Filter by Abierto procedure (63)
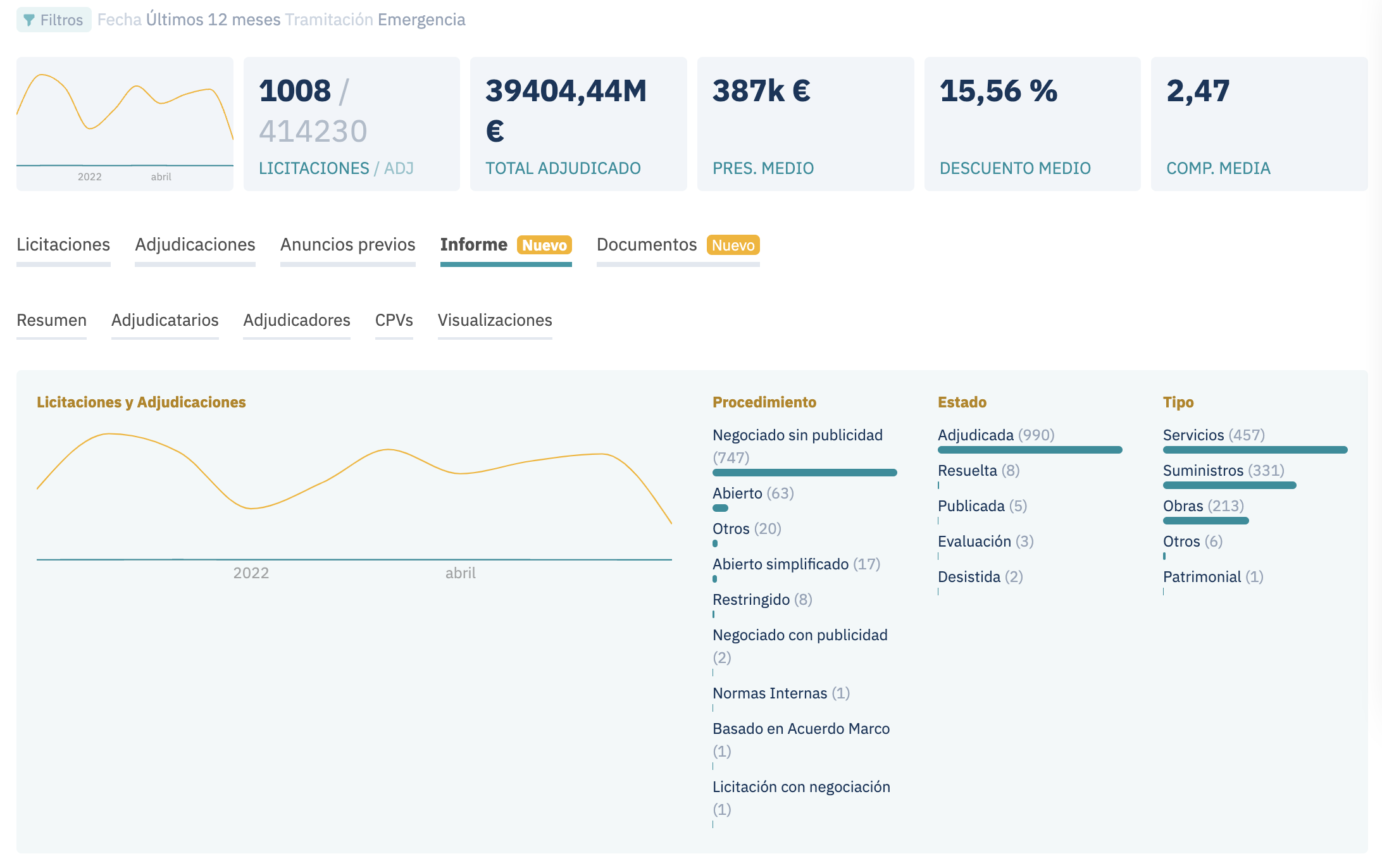Viewport: 1382px width, 868px height. tap(752, 493)
